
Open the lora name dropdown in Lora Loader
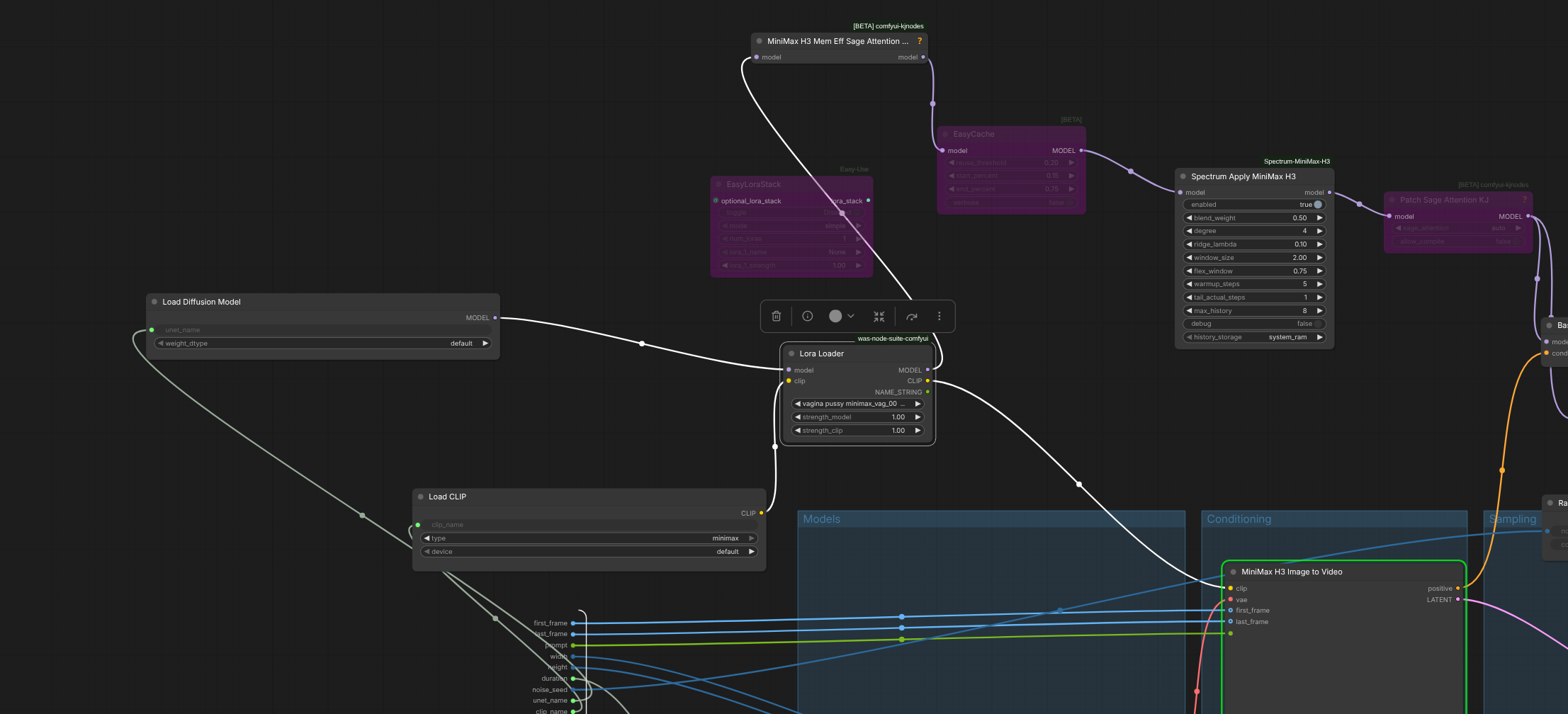(x=857, y=404)
